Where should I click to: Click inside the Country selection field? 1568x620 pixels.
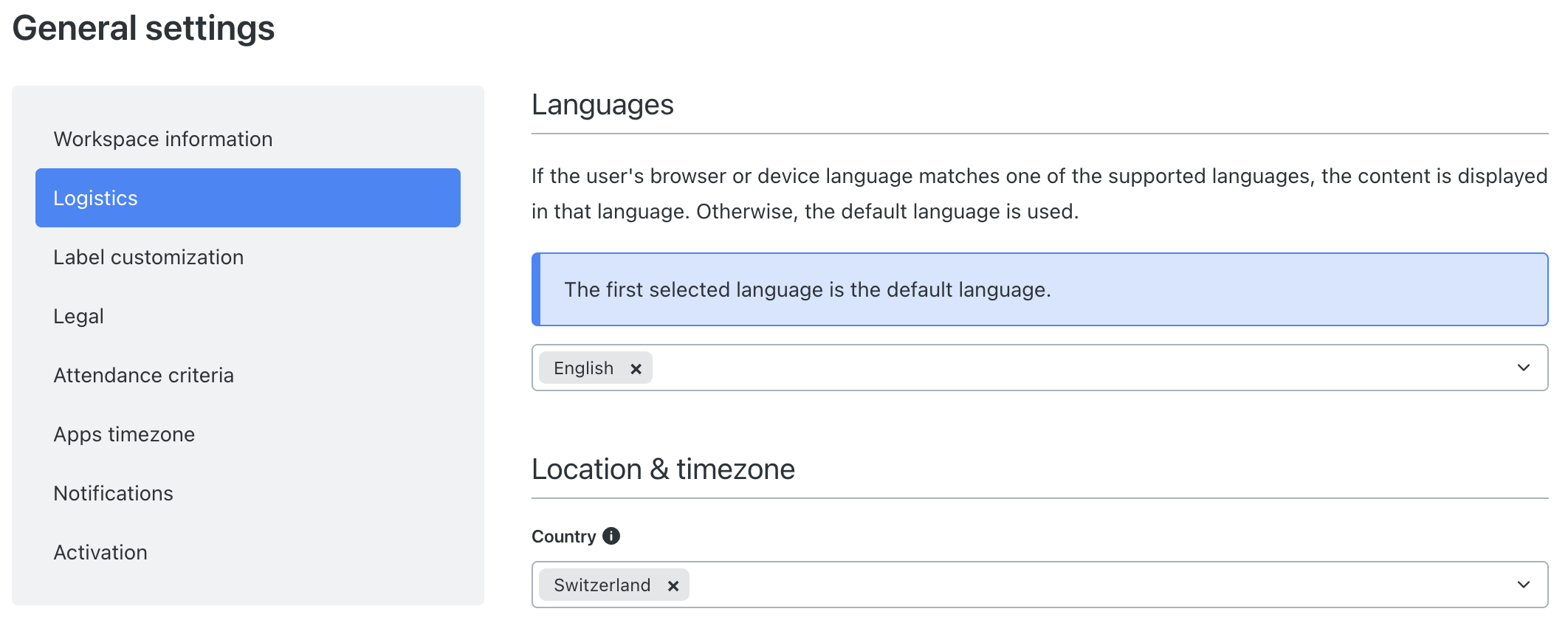(x=1034, y=585)
